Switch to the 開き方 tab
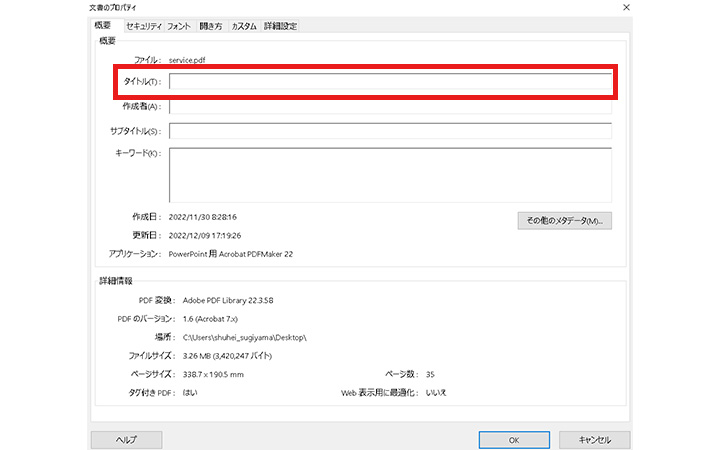Viewport: 720px width, 450px height. click(x=211, y=26)
